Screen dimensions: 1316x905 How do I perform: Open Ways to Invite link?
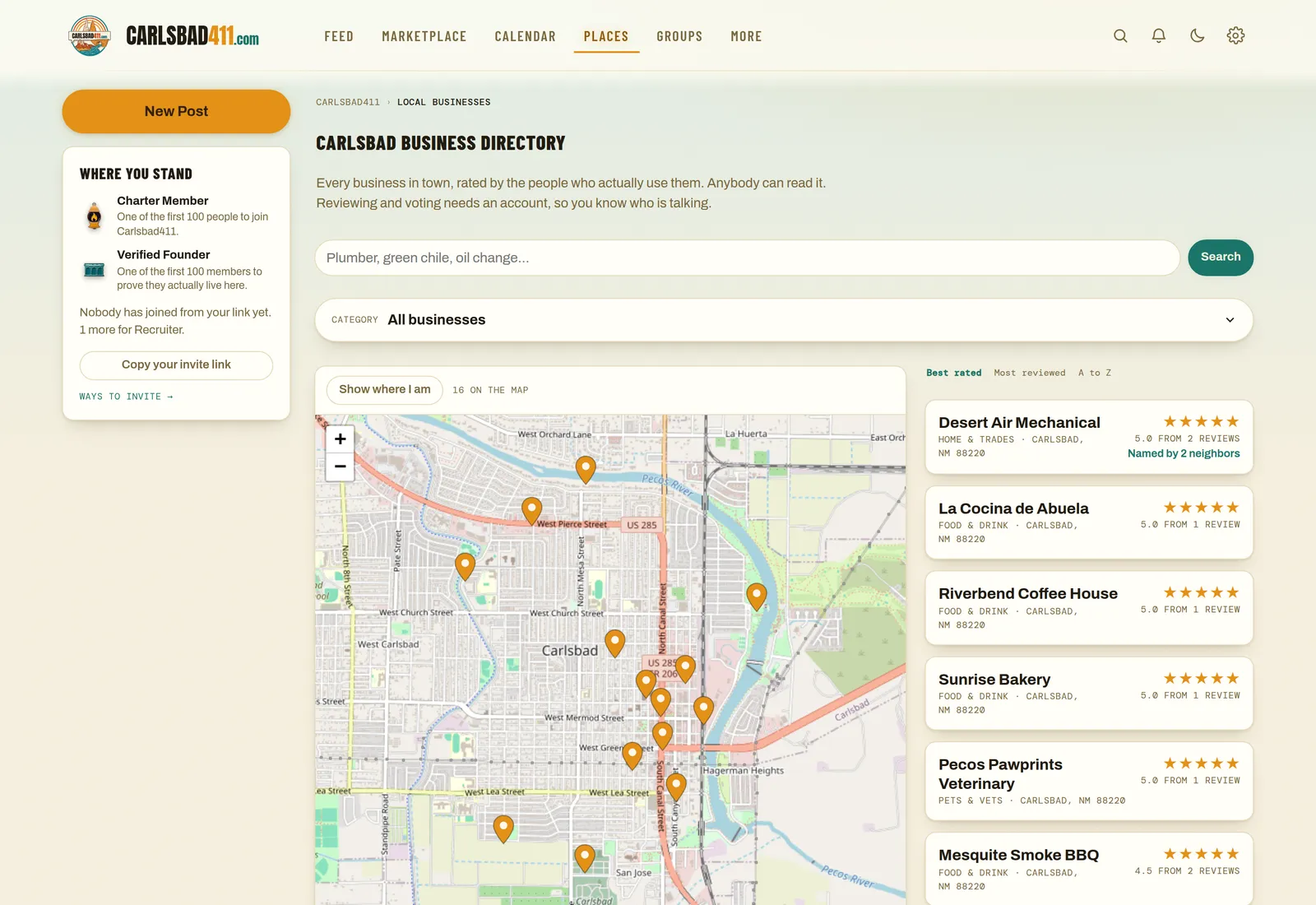pos(127,397)
